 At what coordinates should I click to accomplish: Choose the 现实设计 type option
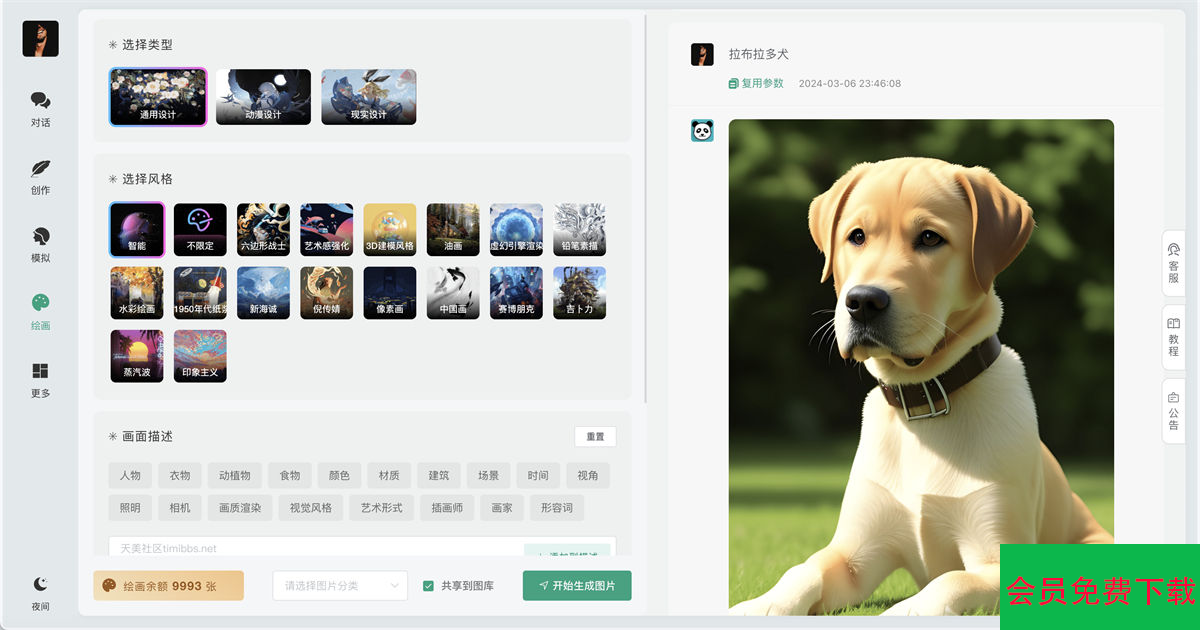click(x=368, y=97)
